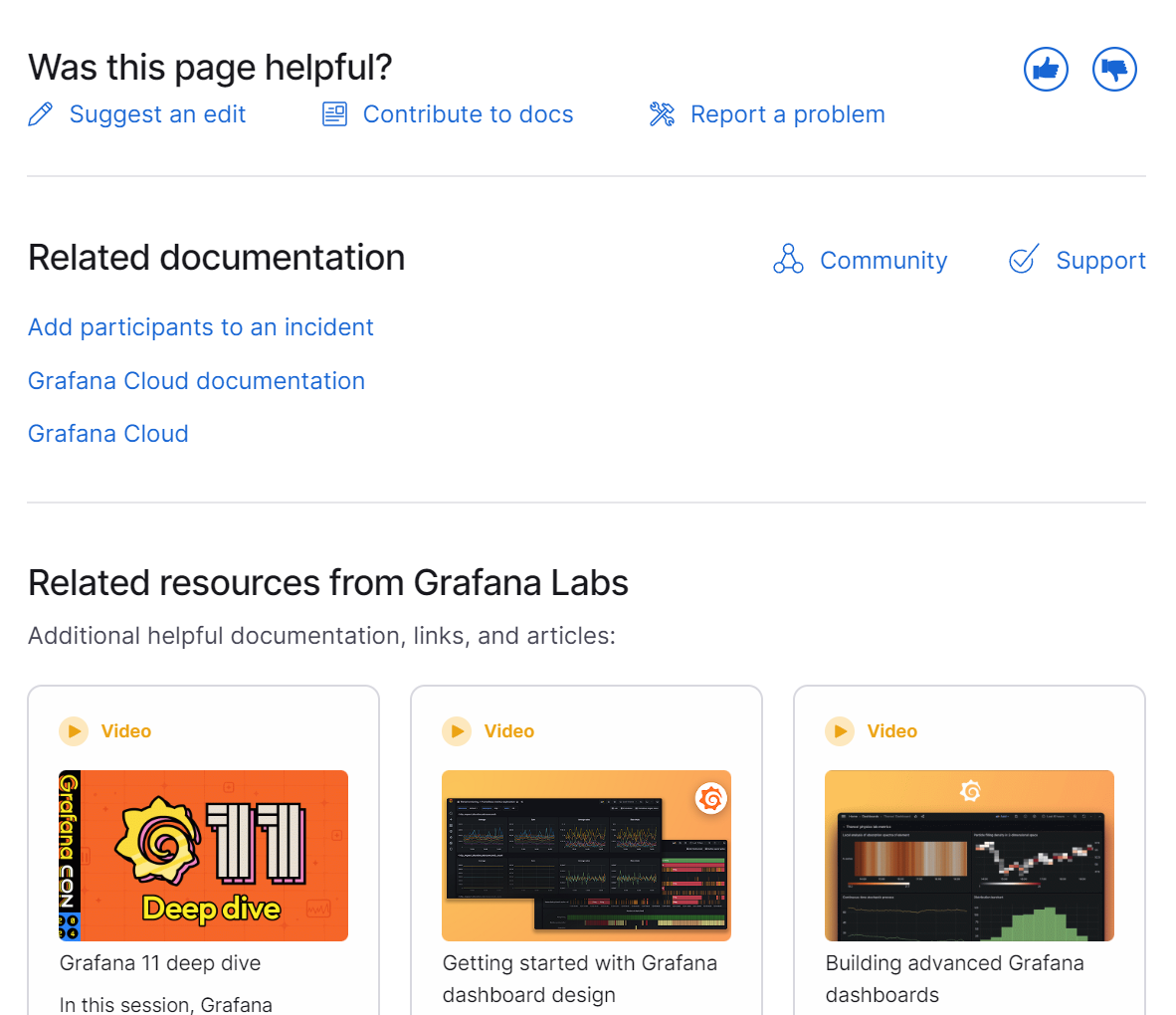The height and width of the screenshot is (1015, 1176).
Task: Open Add participants to an incident
Action: point(200,327)
